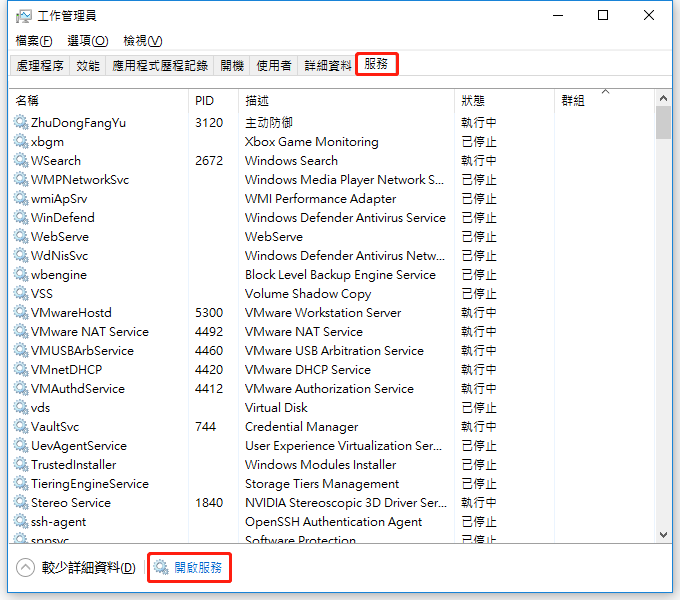The image size is (680, 600).
Task: Click the gear icon beside TieringEngineService
Action: click(x=21, y=483)
